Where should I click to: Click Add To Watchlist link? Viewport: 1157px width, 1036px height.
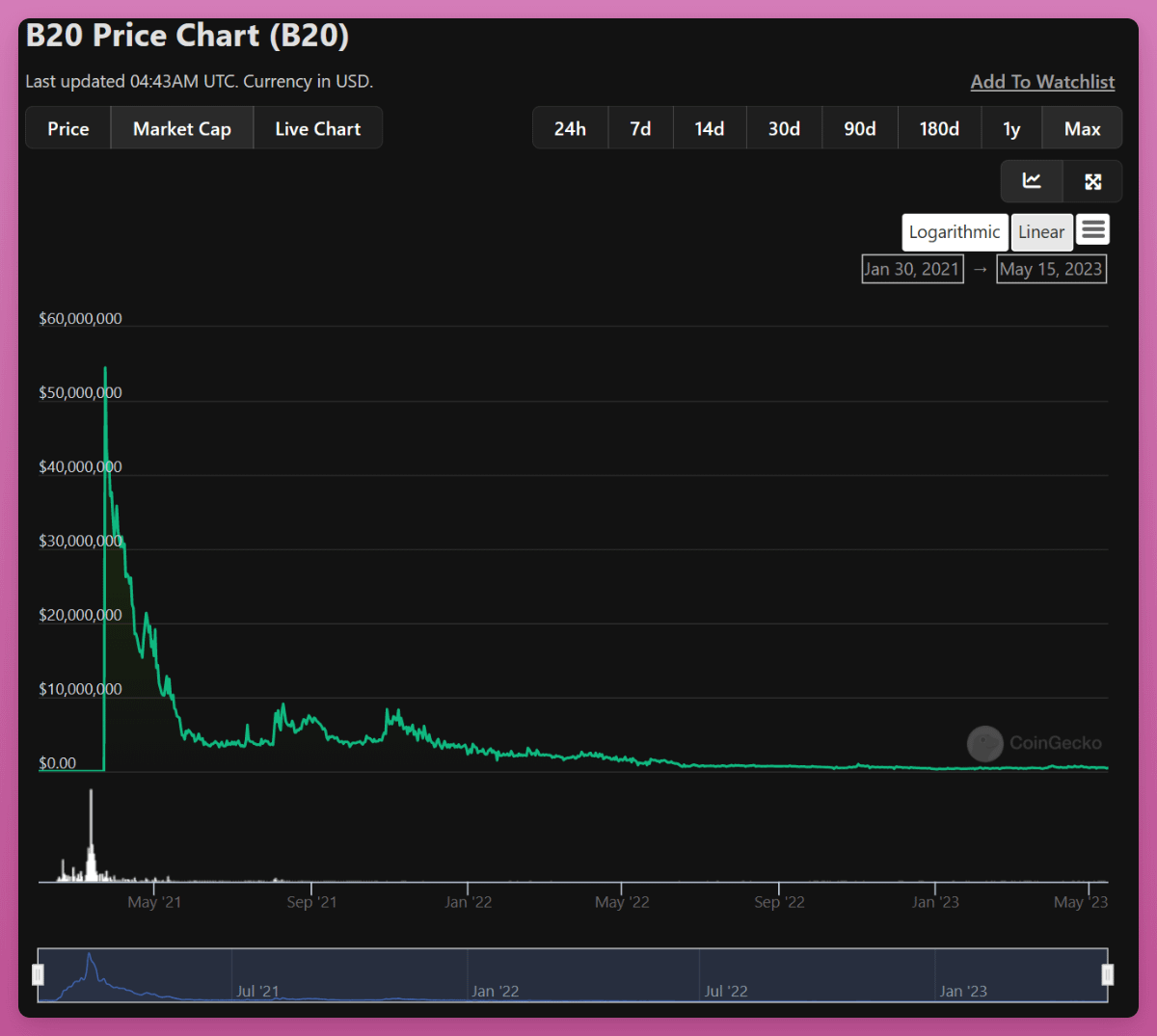coord(1042,82)
